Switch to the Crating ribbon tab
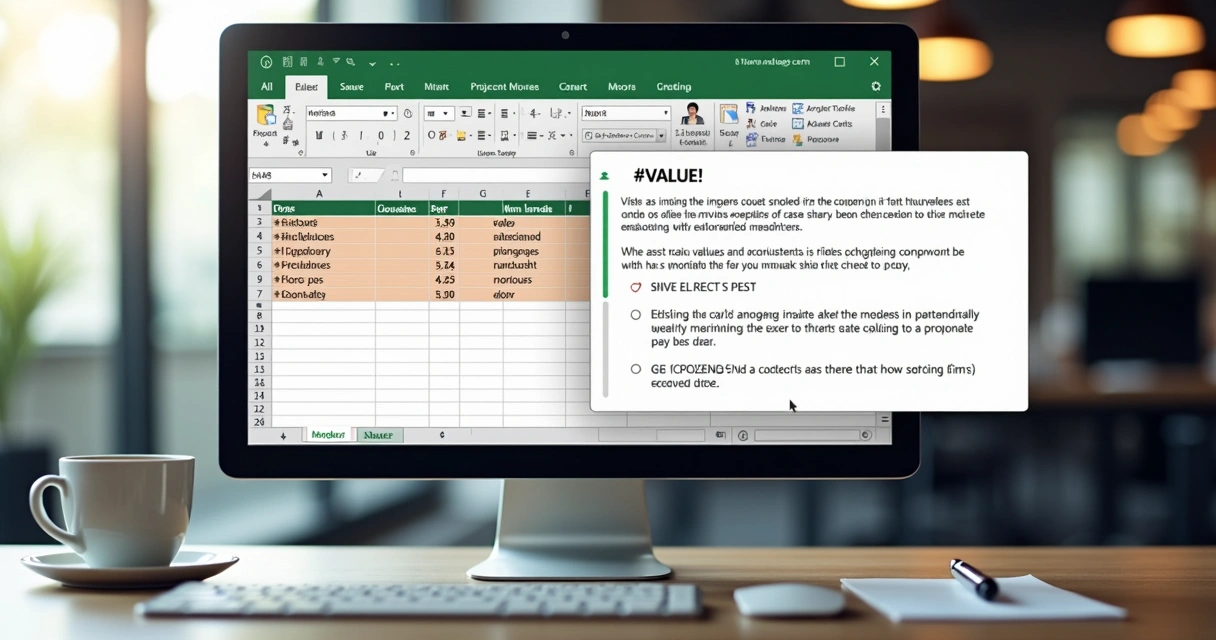Viewport: 1216px width, 640px height. tap(674, 87)
